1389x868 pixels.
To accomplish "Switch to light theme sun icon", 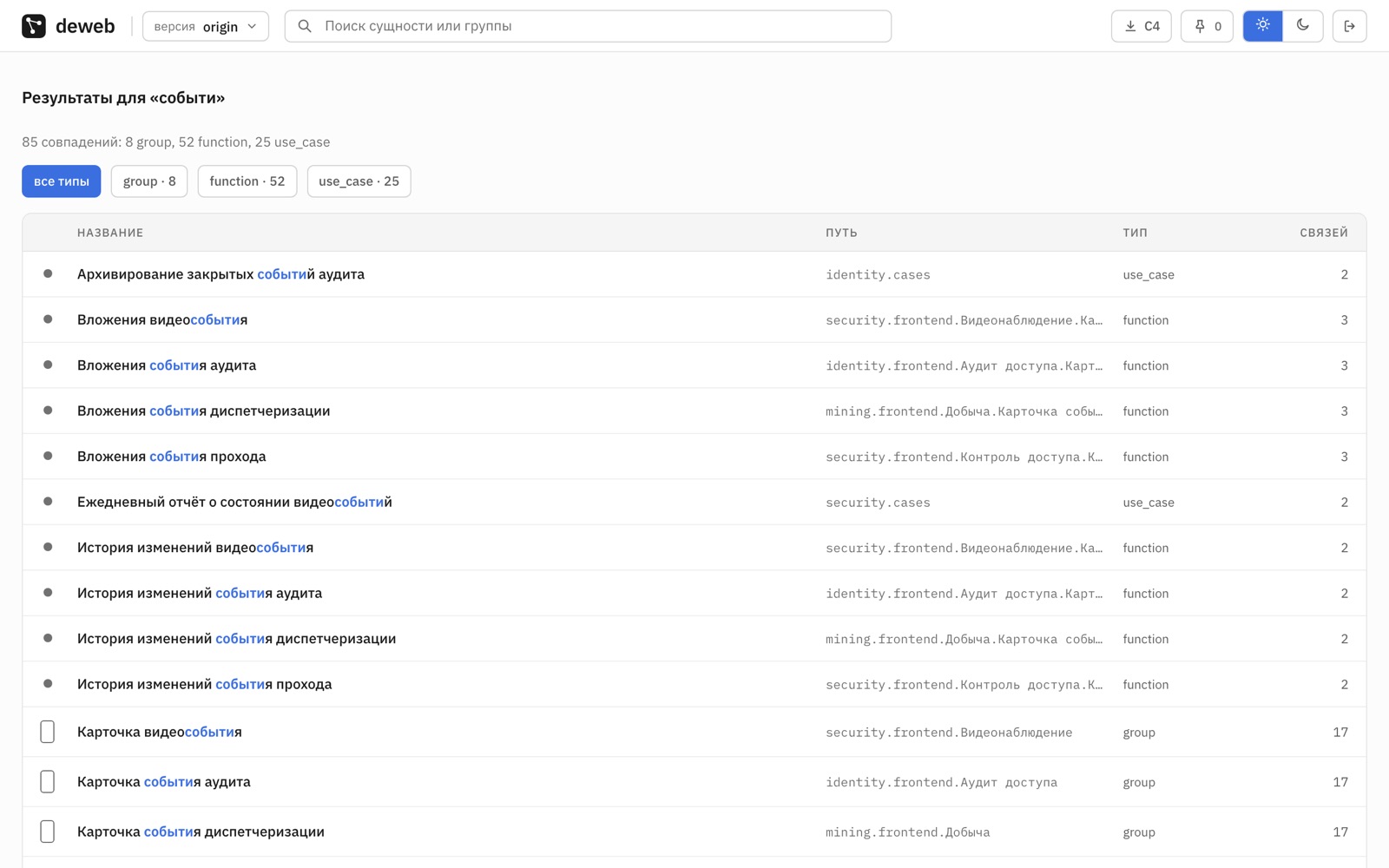I will [1263, 26].
